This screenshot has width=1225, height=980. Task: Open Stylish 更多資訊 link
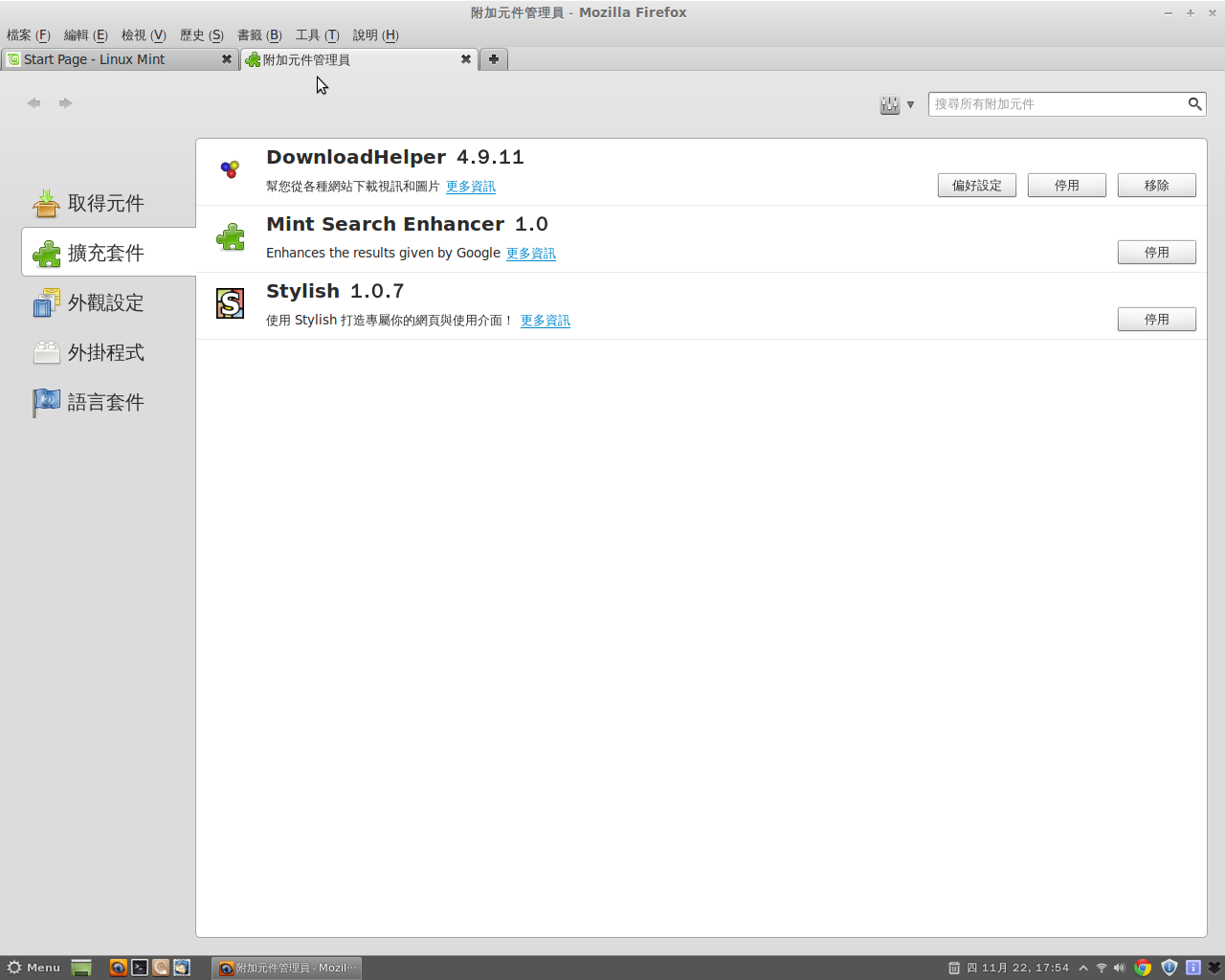pos(546,321)
